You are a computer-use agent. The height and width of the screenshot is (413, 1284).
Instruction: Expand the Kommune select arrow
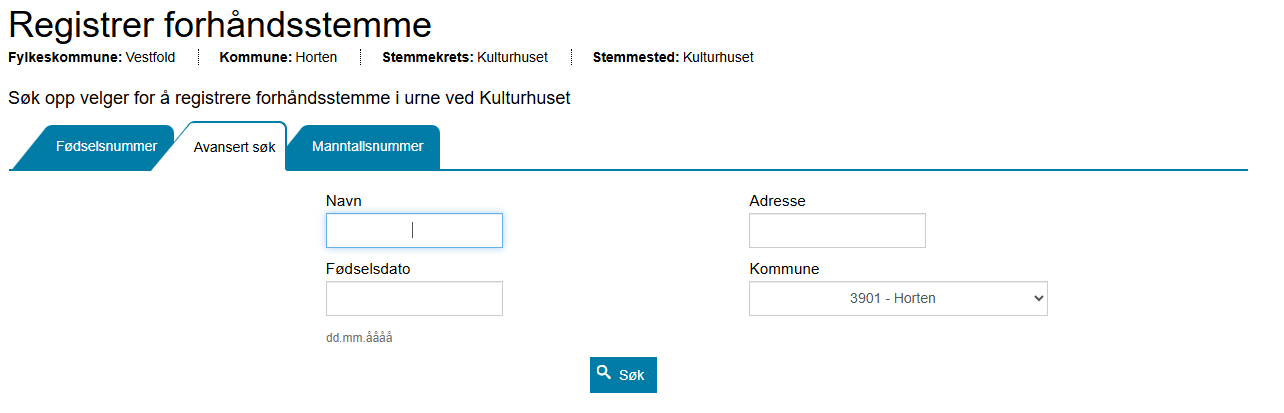coord(1038,298)
